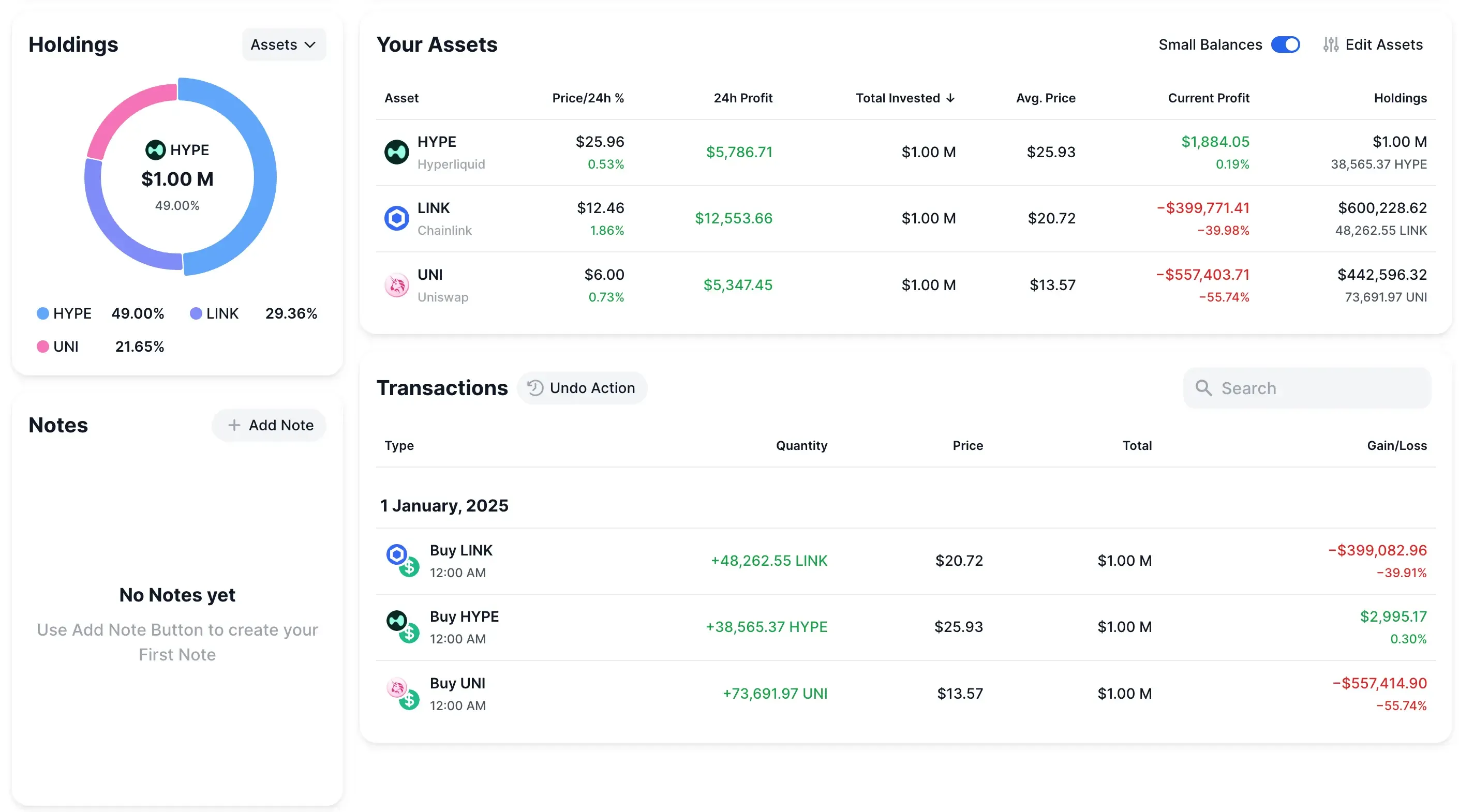Click the search magnifier icon in Transactions
The height and width of the screenshot is (812, 1459).
(x=1204, y=388)
